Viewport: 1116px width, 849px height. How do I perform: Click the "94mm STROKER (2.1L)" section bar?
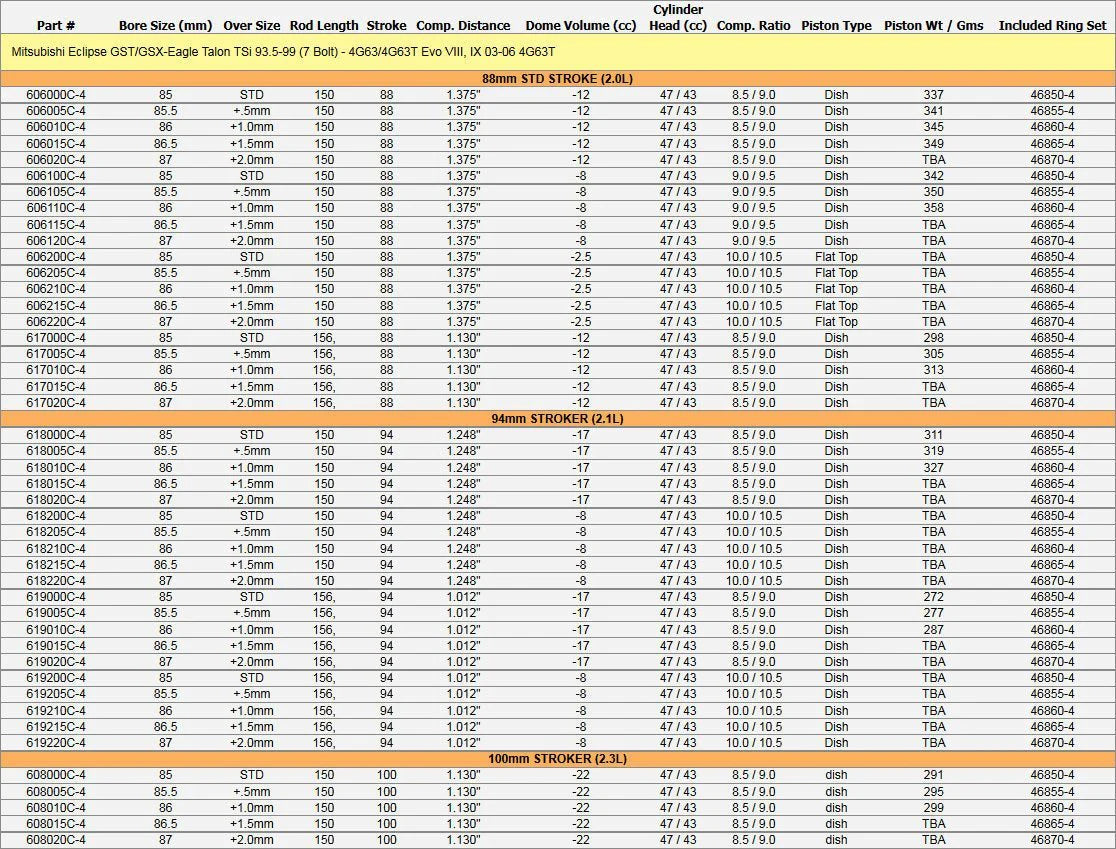[557, 418]
